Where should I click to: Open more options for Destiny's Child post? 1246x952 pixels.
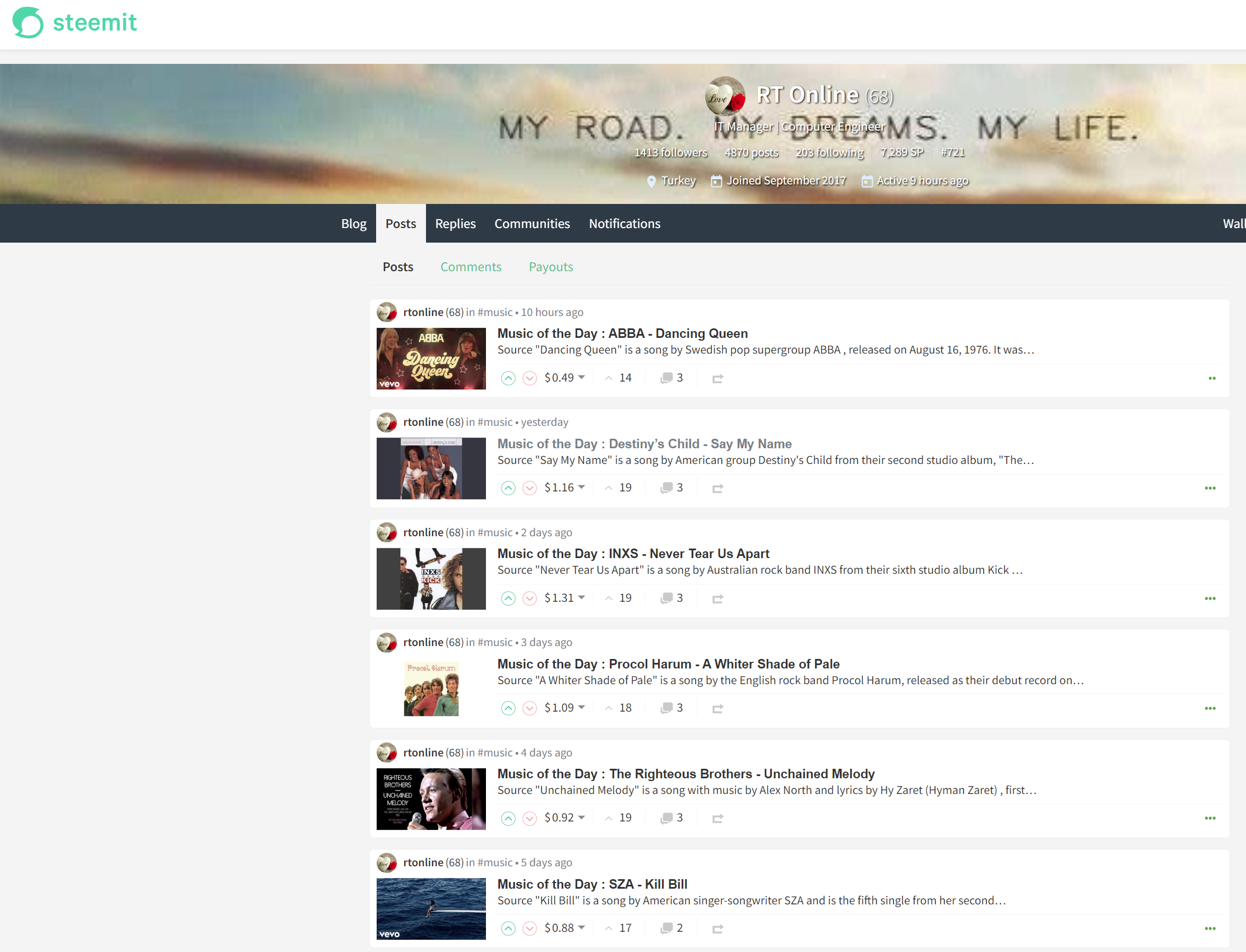point(1210,489)
